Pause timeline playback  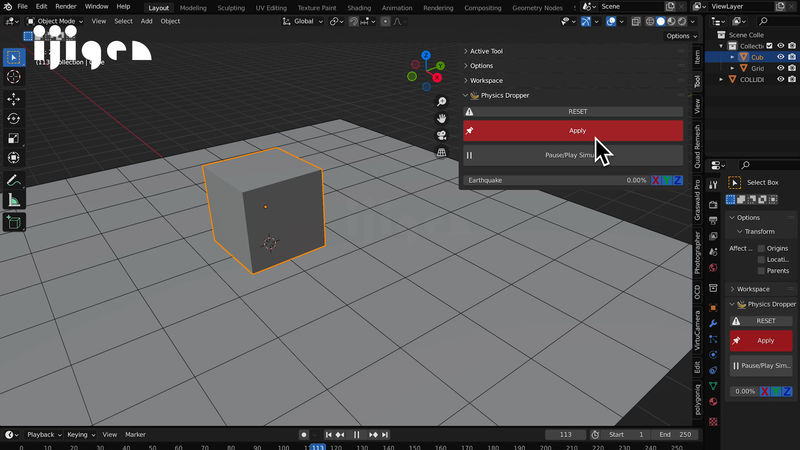[x=357, y=435]
